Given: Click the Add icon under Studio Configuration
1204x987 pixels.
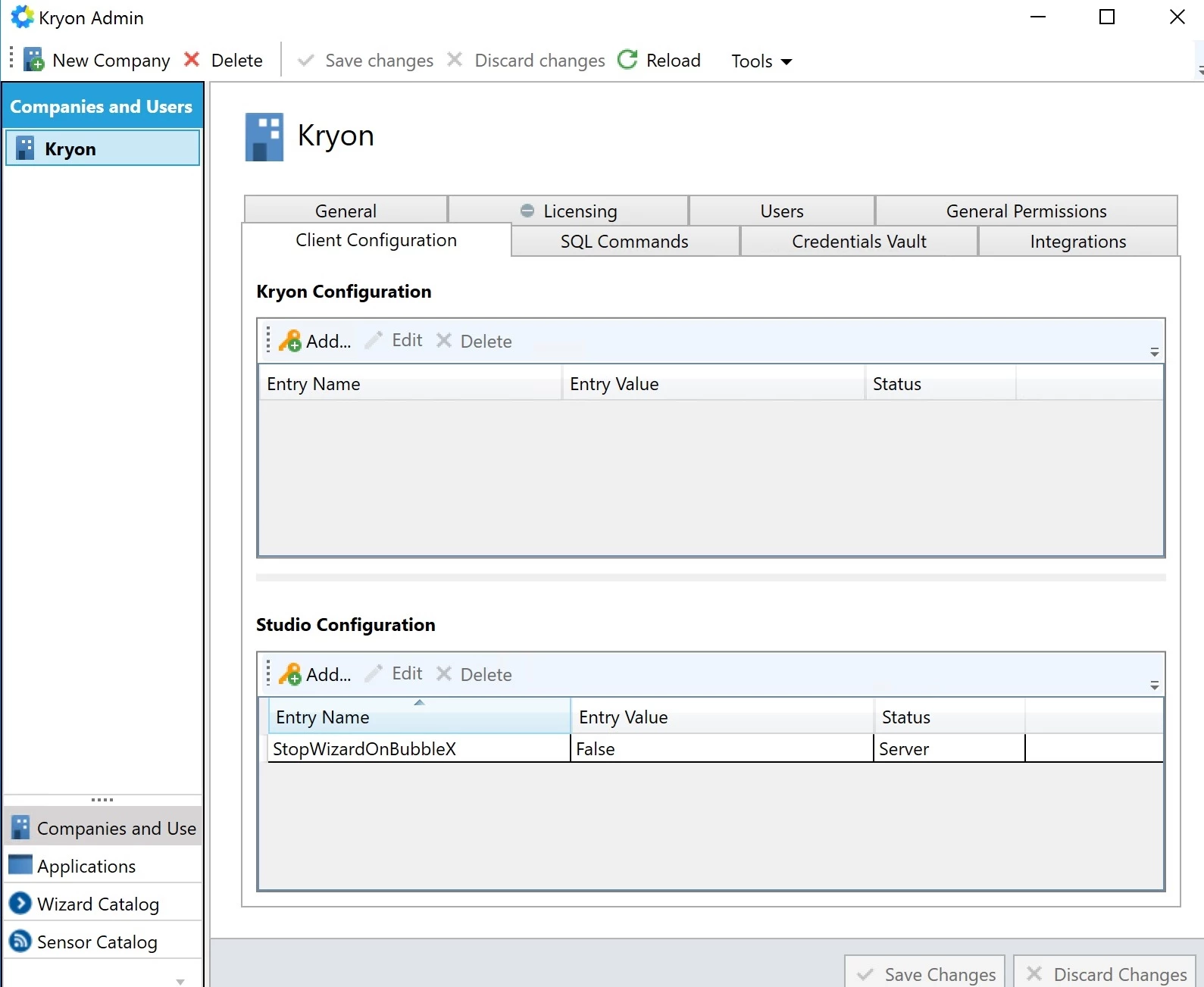Looking at the screenshot, I should point(290,674).
